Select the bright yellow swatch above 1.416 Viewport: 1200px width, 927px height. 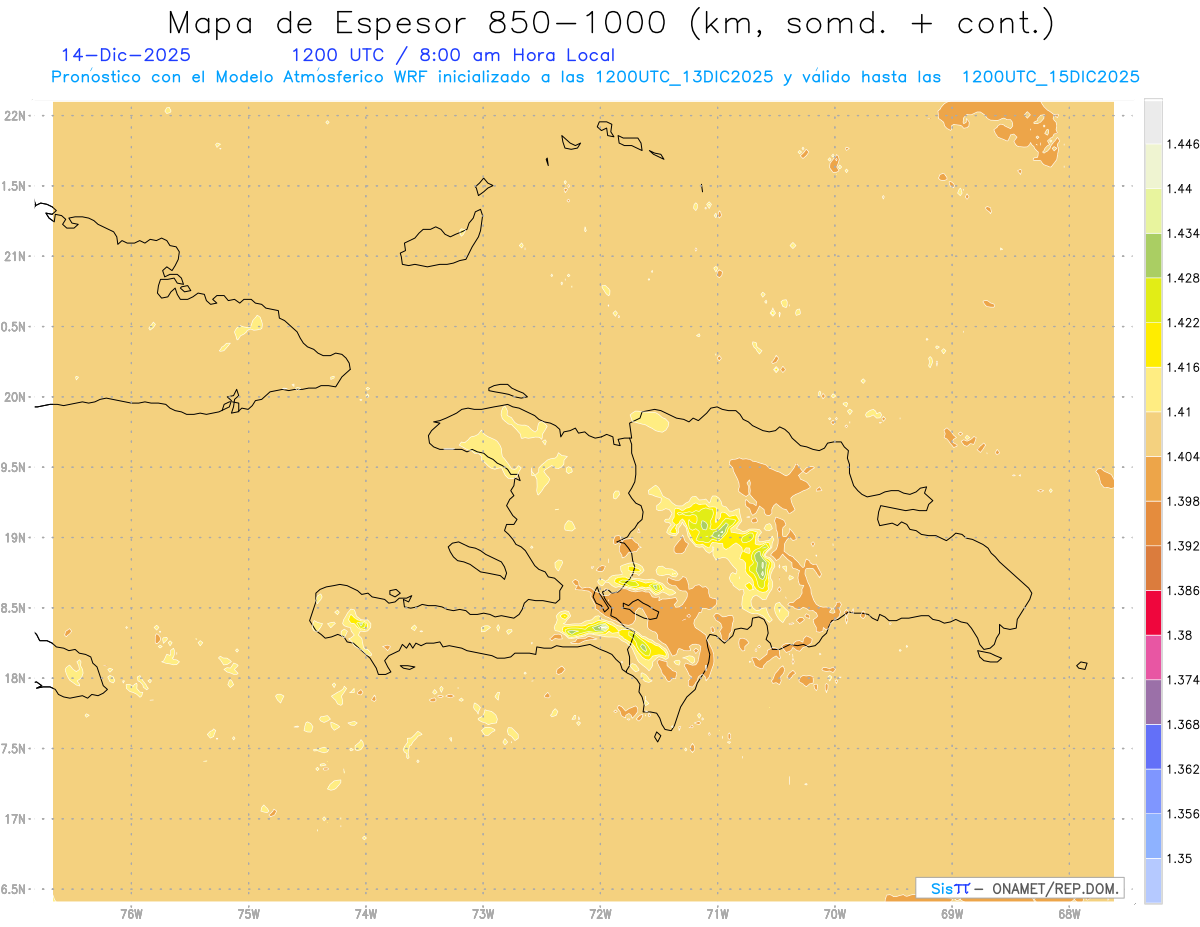click(1153, 344)
